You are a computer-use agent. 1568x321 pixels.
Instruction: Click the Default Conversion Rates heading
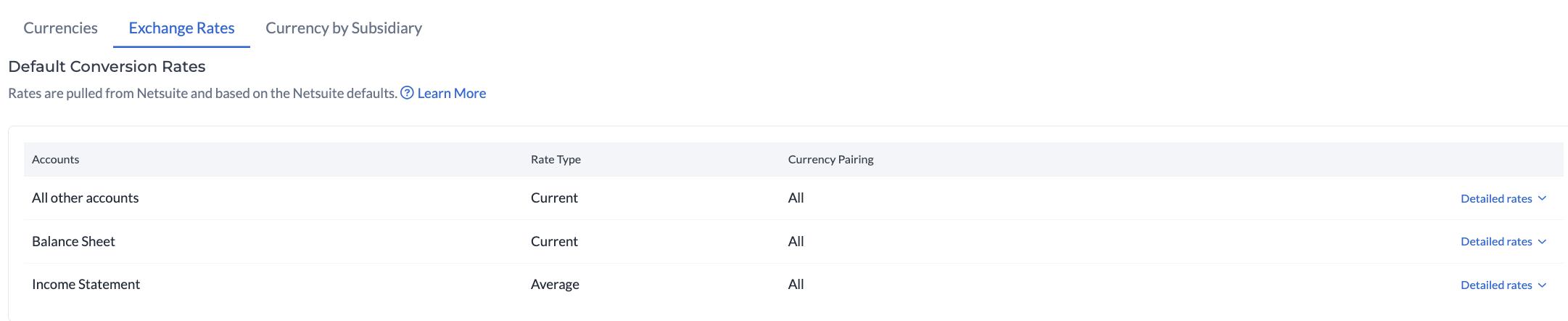coord(107,67)
